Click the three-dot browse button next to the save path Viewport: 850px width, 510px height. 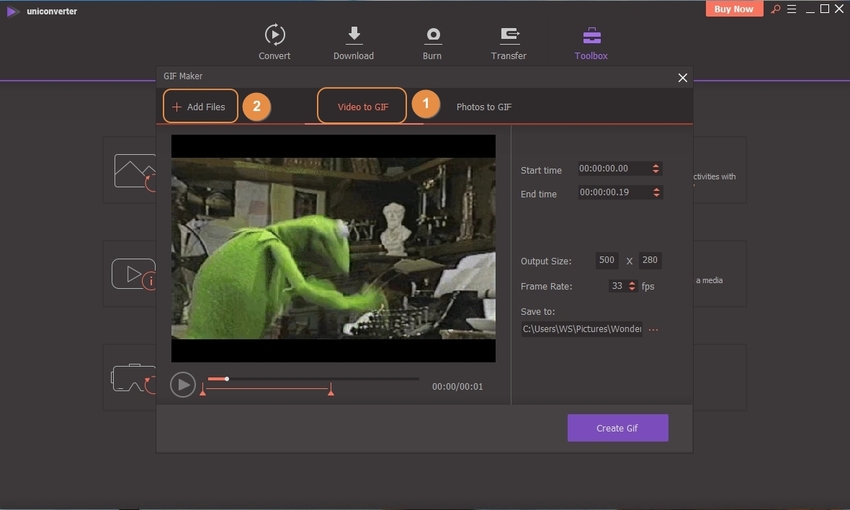click(654, 329)
